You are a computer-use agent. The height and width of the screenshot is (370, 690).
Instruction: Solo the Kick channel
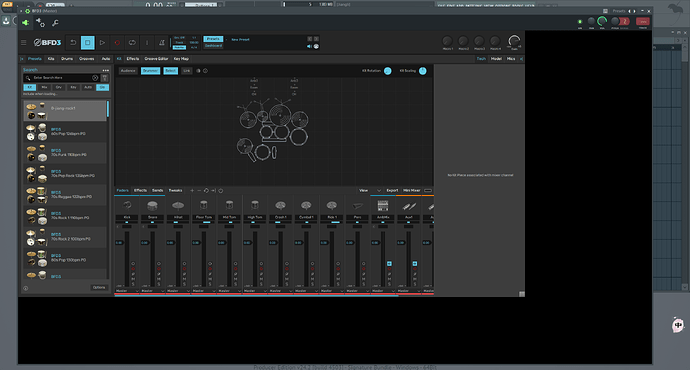tap(133, 284)
